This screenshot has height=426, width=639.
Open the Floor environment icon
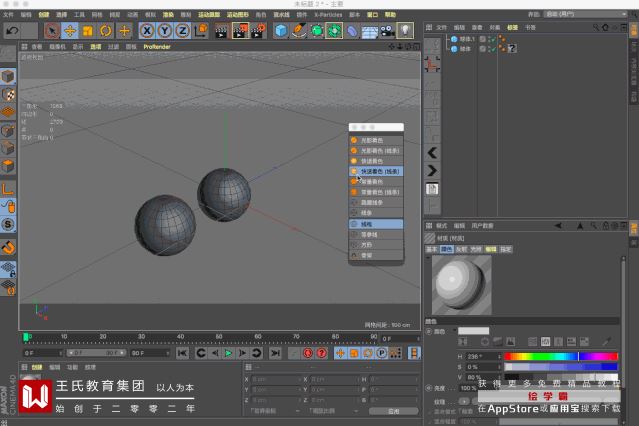(x=370, y=31)
